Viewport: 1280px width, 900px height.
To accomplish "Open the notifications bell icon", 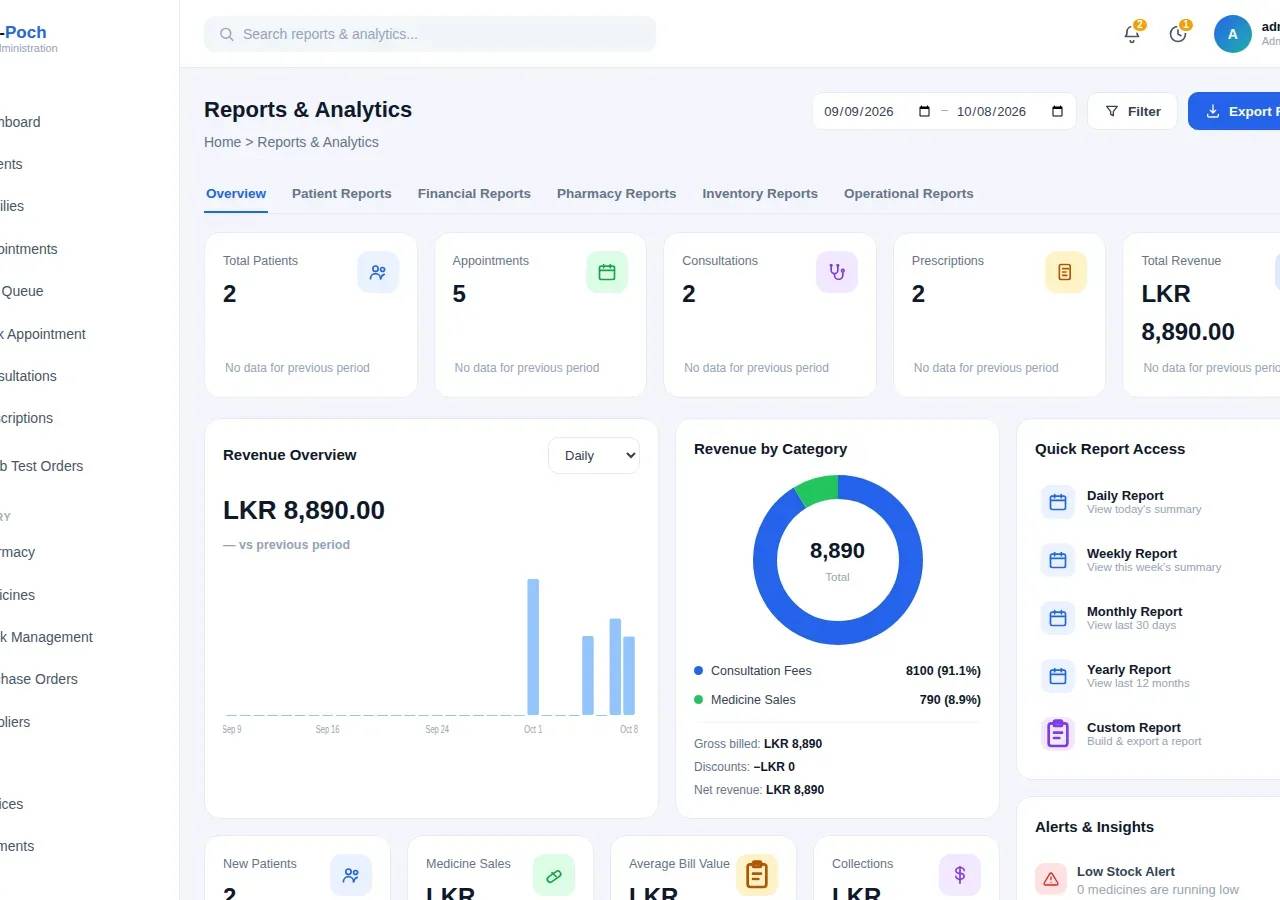I will [x=1132, y=34].
